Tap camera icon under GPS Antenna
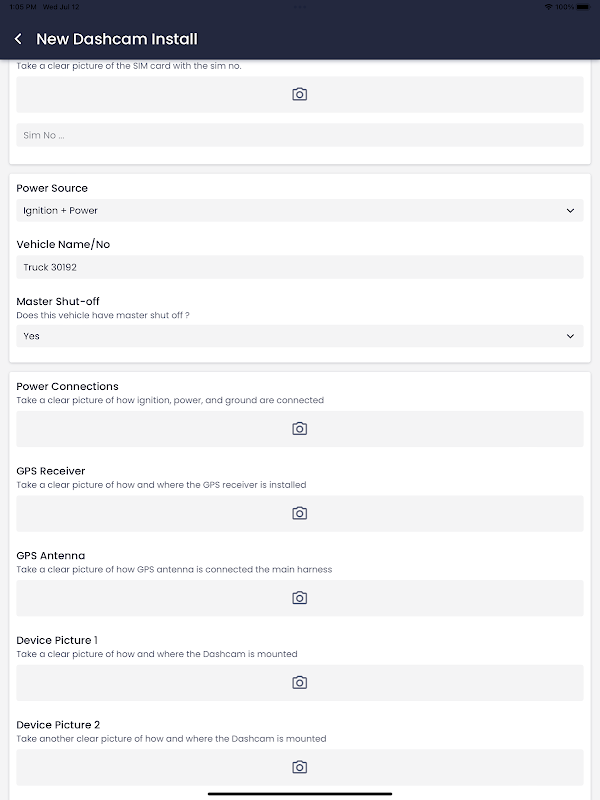 pos(299,598)
